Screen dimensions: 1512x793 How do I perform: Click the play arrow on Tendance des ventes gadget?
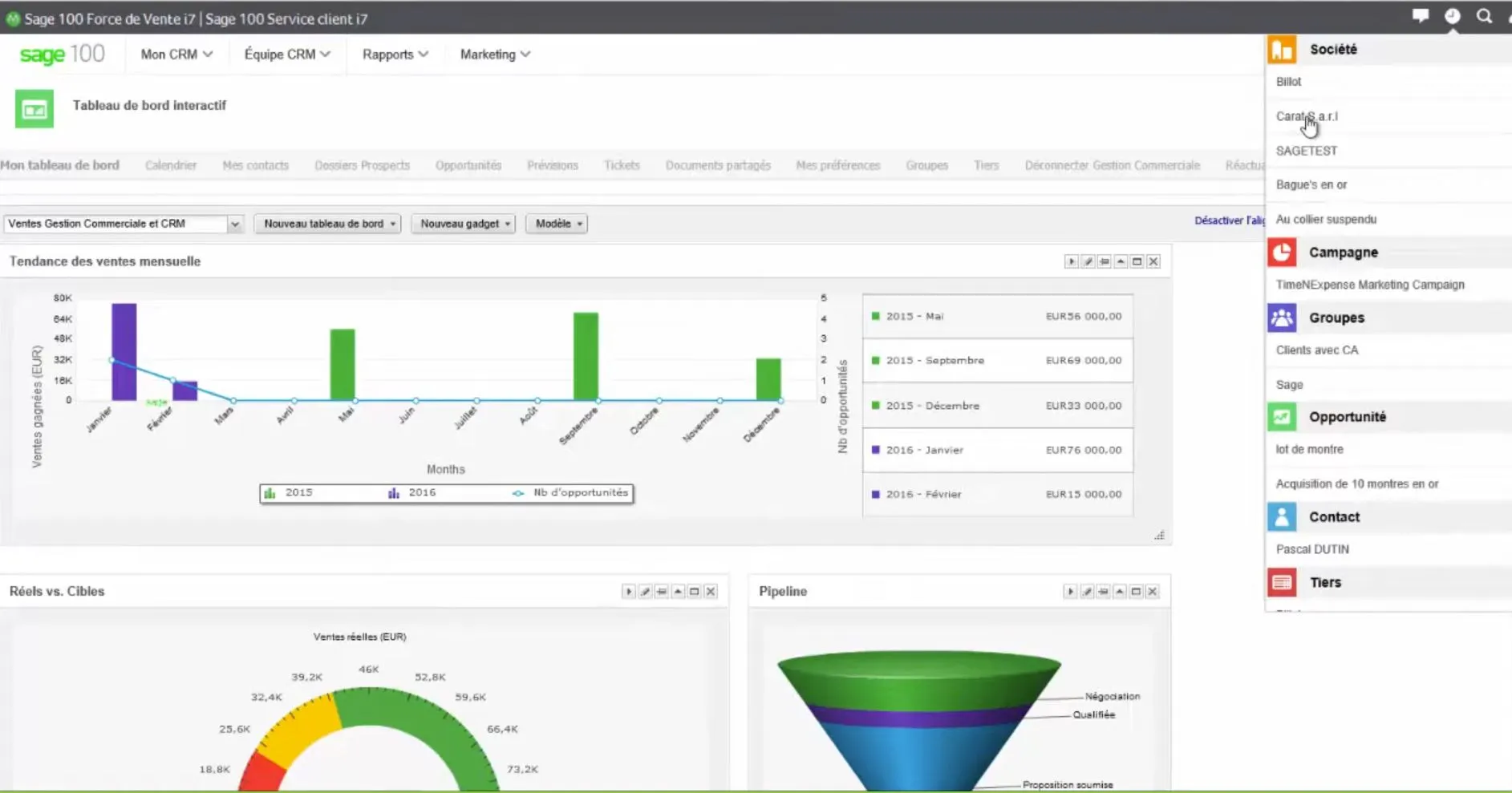pos(1072,261)
